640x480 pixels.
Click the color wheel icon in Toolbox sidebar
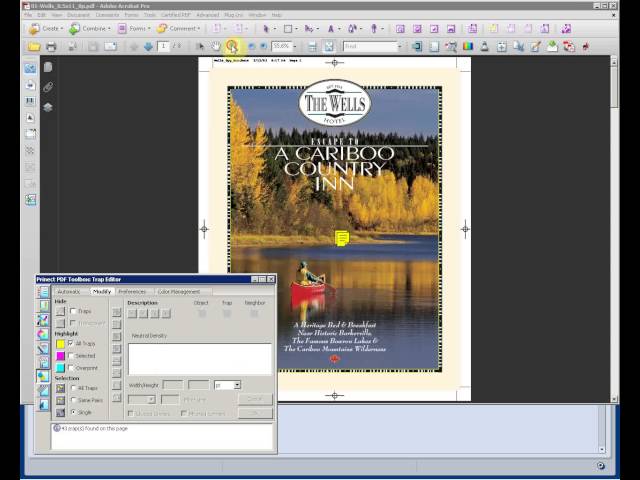click(x=43, y=334)
